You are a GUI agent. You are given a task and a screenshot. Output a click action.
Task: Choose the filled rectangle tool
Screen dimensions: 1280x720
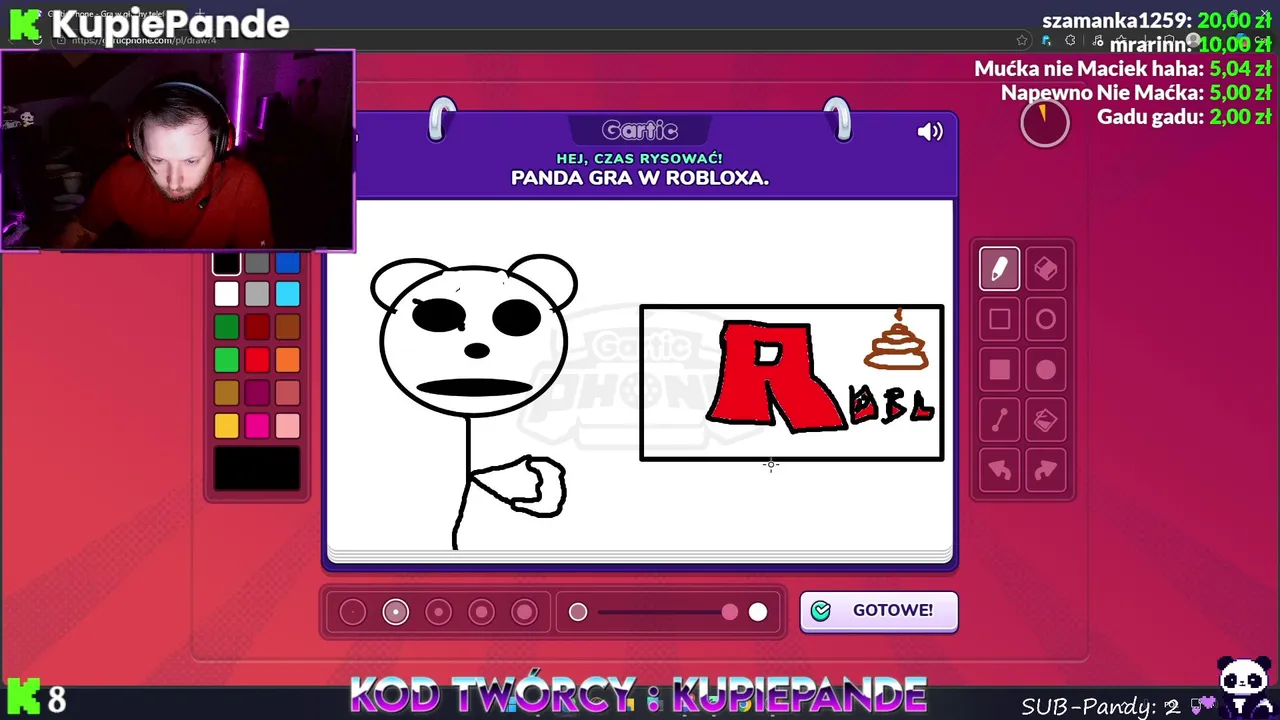pos(999,370)
